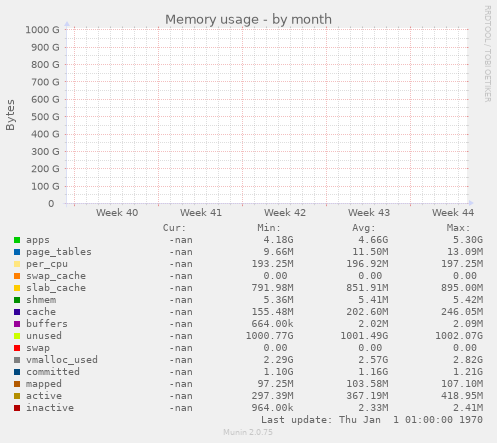Screen dimensions: 497x443
Task: Click the 'committed' legend label
Action: tap(53, 372)
